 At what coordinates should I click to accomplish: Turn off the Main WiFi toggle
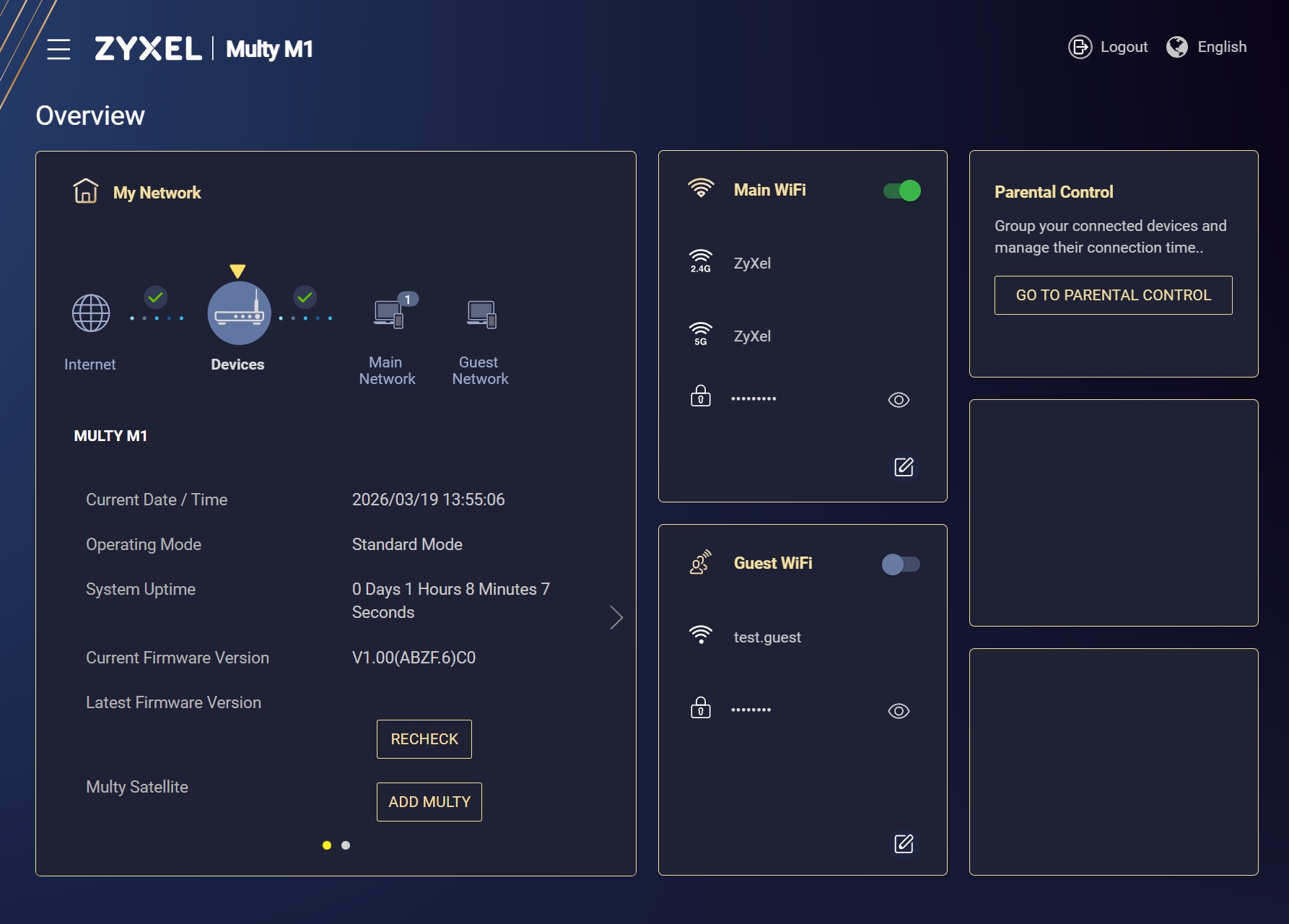(x=902, y=191)
